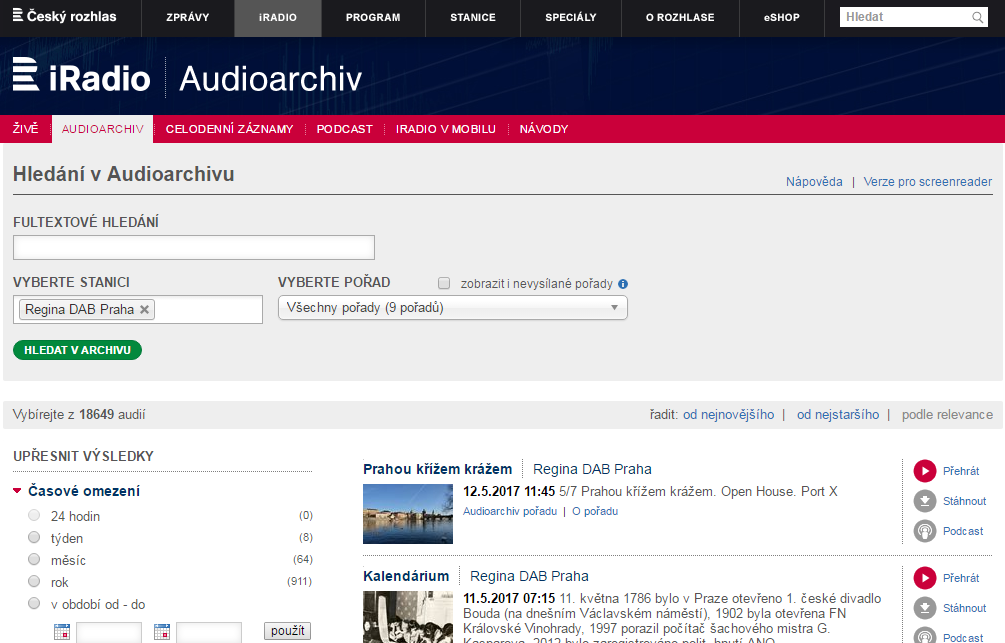Remove the Regina DAB Praha station tag
The height and width of the screenshot is (643, 1005).
[x=145, y=310]
